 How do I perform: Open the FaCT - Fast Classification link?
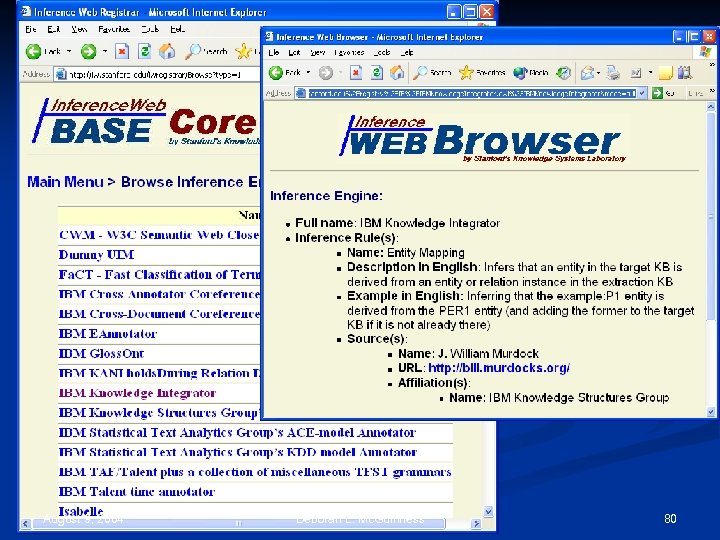pyautogui.click(x=159, y=275)
